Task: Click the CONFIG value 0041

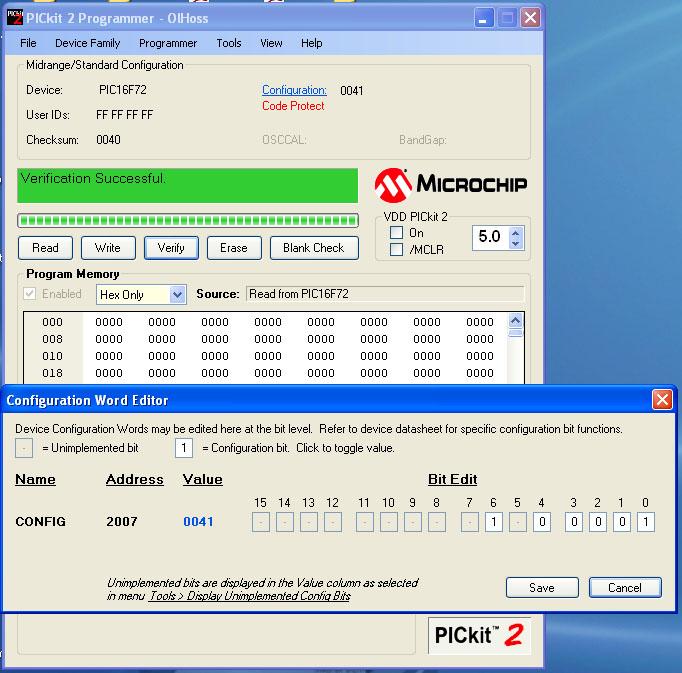Action: [x=198, y=521]
